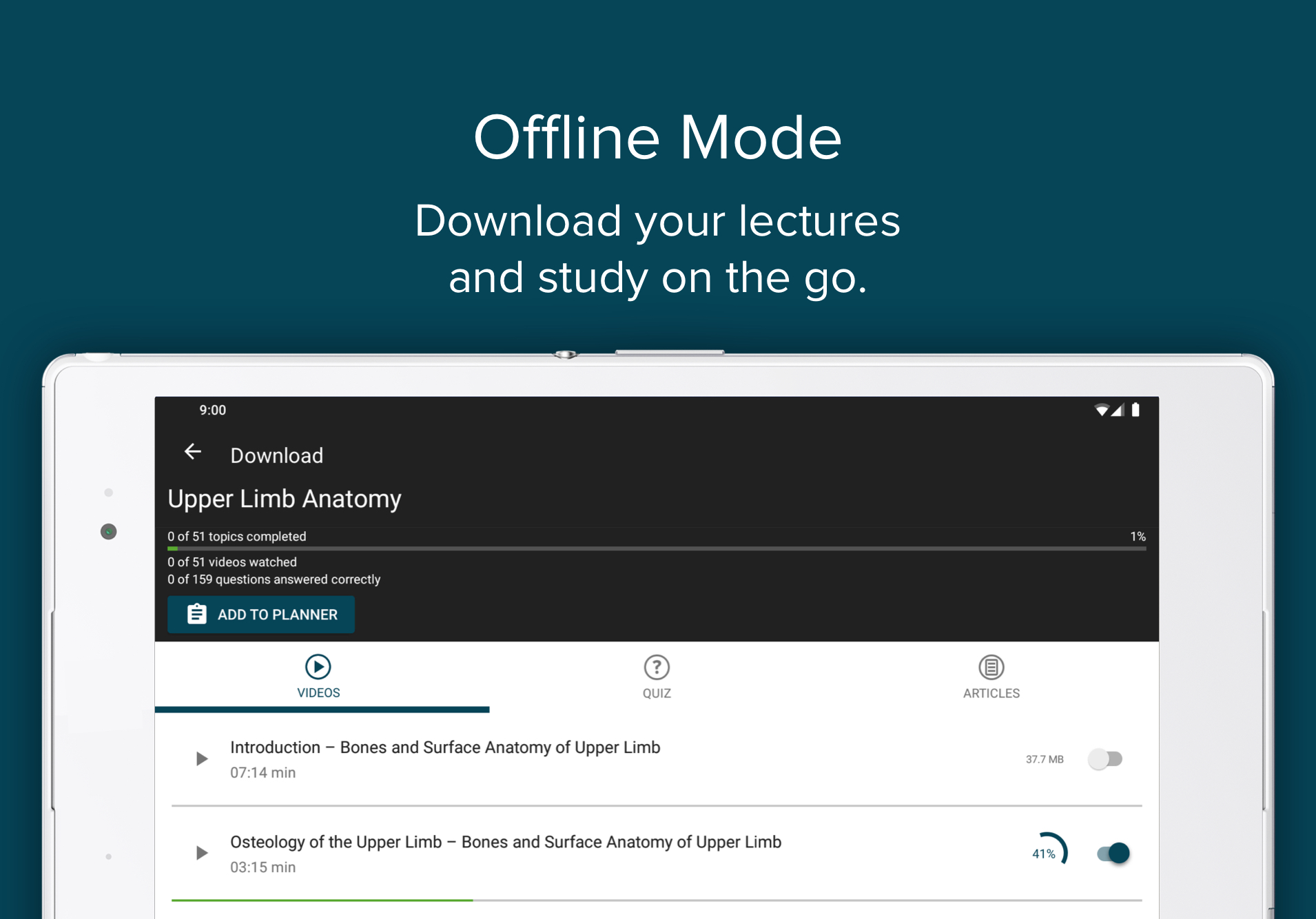
Task: Click the Wi-Fi status icon
Action: pyautogui.click(x=1101, y=410)
